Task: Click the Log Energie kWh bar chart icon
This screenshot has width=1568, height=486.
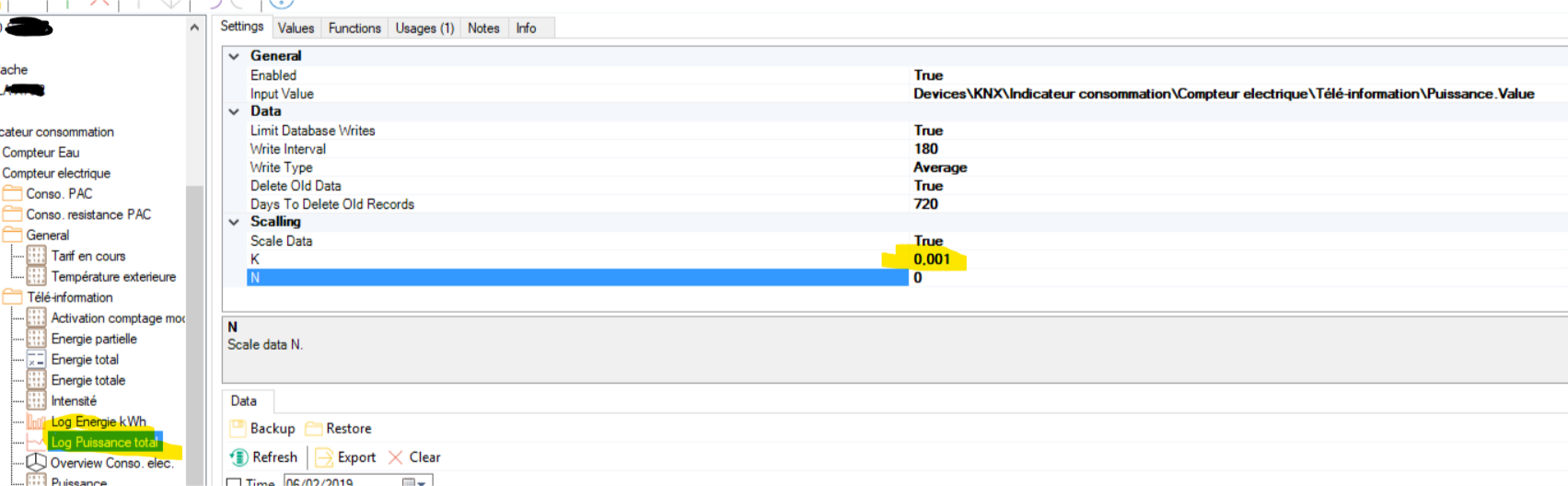Action: [x=36, y=422]
